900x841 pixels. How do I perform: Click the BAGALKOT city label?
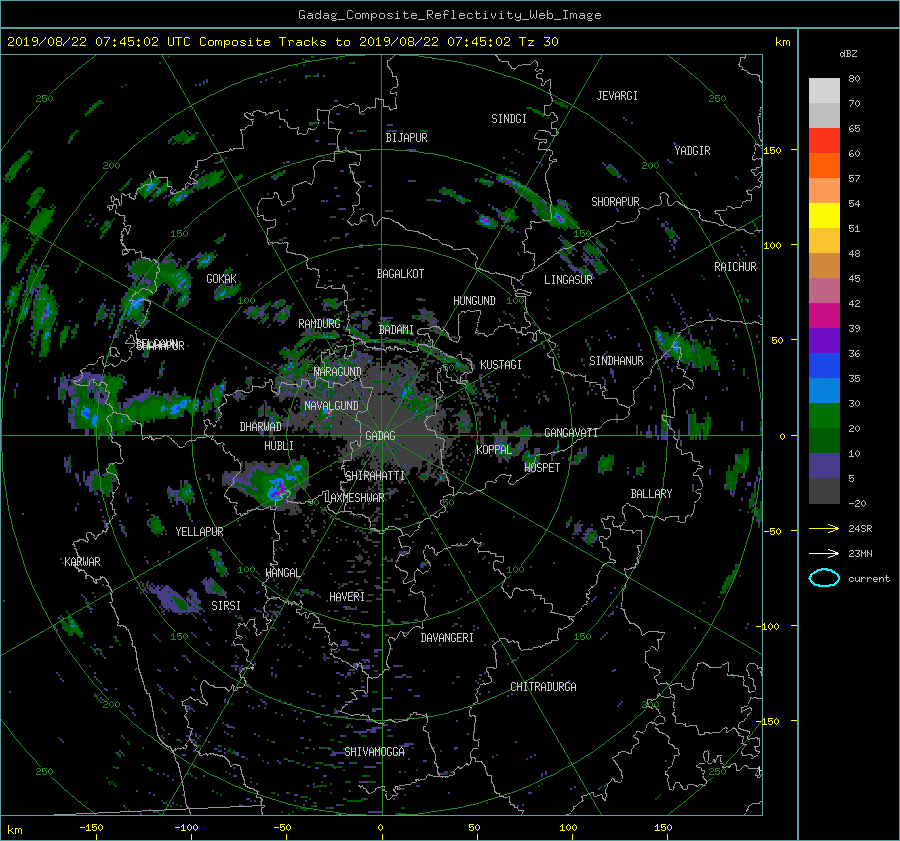(x=400, y=274)
